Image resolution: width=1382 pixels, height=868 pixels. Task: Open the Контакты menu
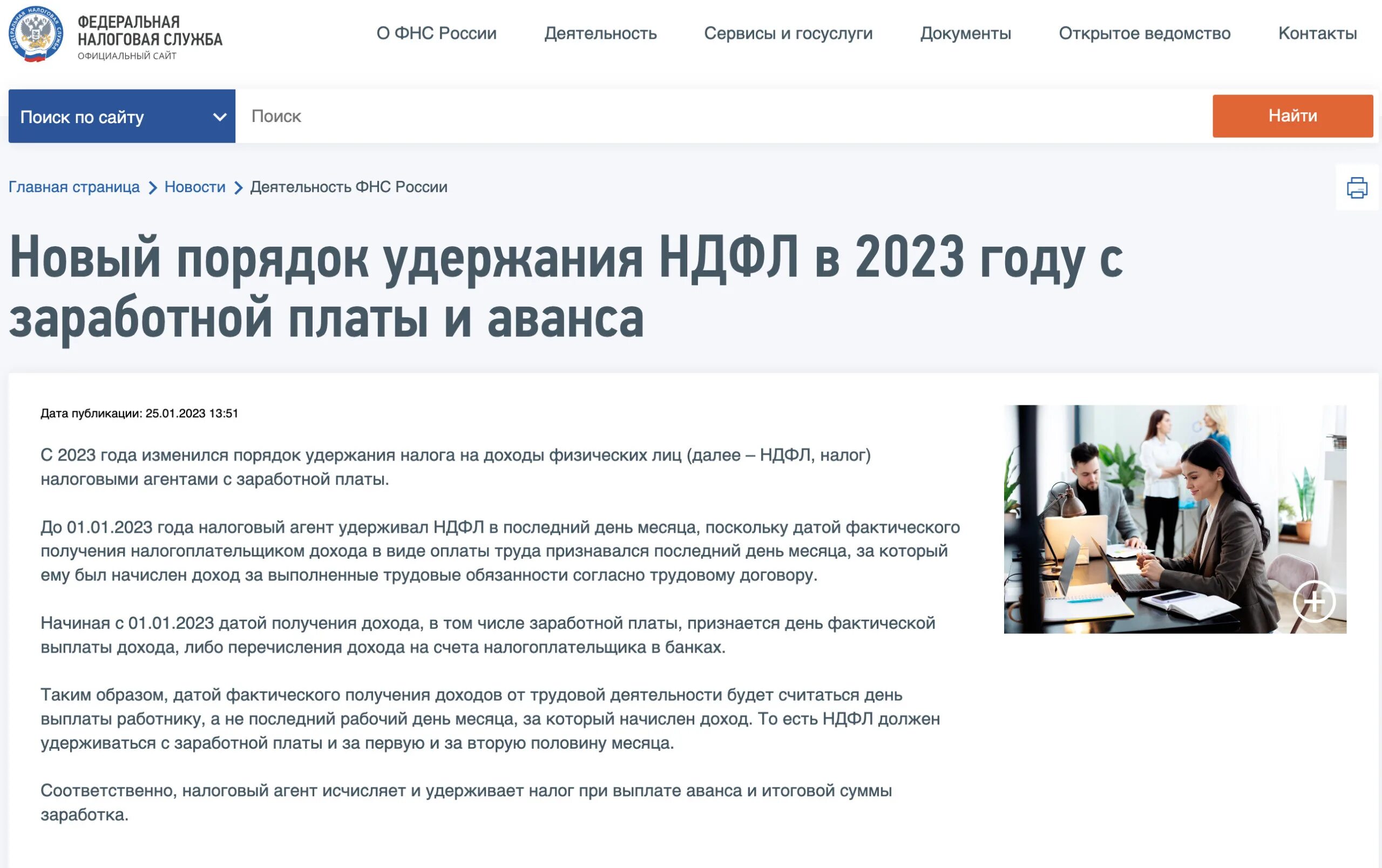1317,33
